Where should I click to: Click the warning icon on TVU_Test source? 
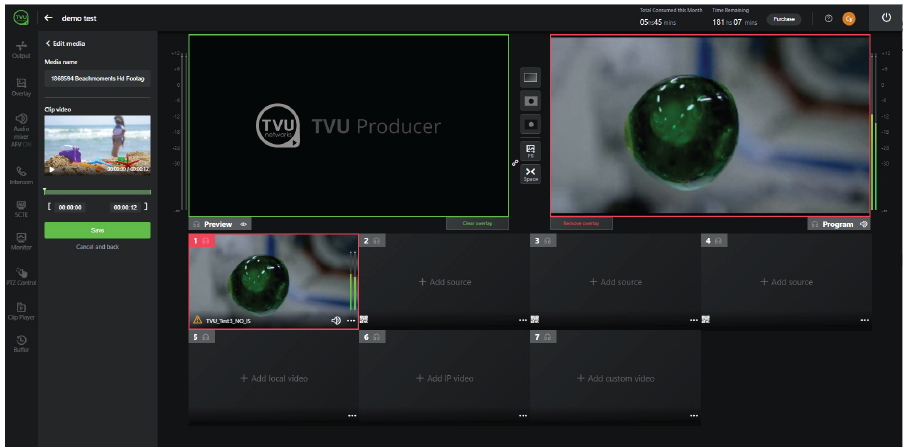pos(198,320)
